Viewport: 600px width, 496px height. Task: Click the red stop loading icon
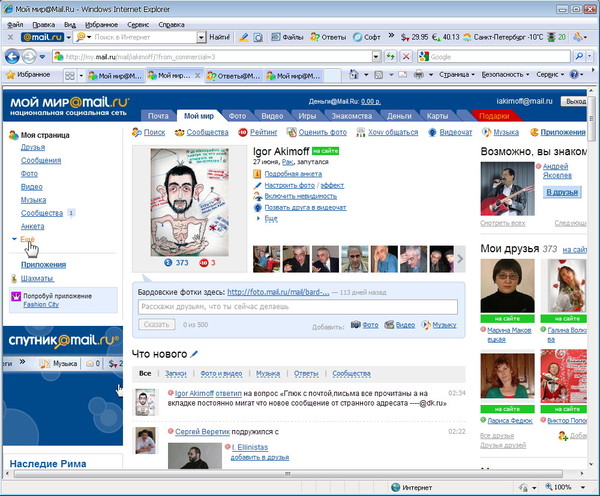click(x=406, y=57)
